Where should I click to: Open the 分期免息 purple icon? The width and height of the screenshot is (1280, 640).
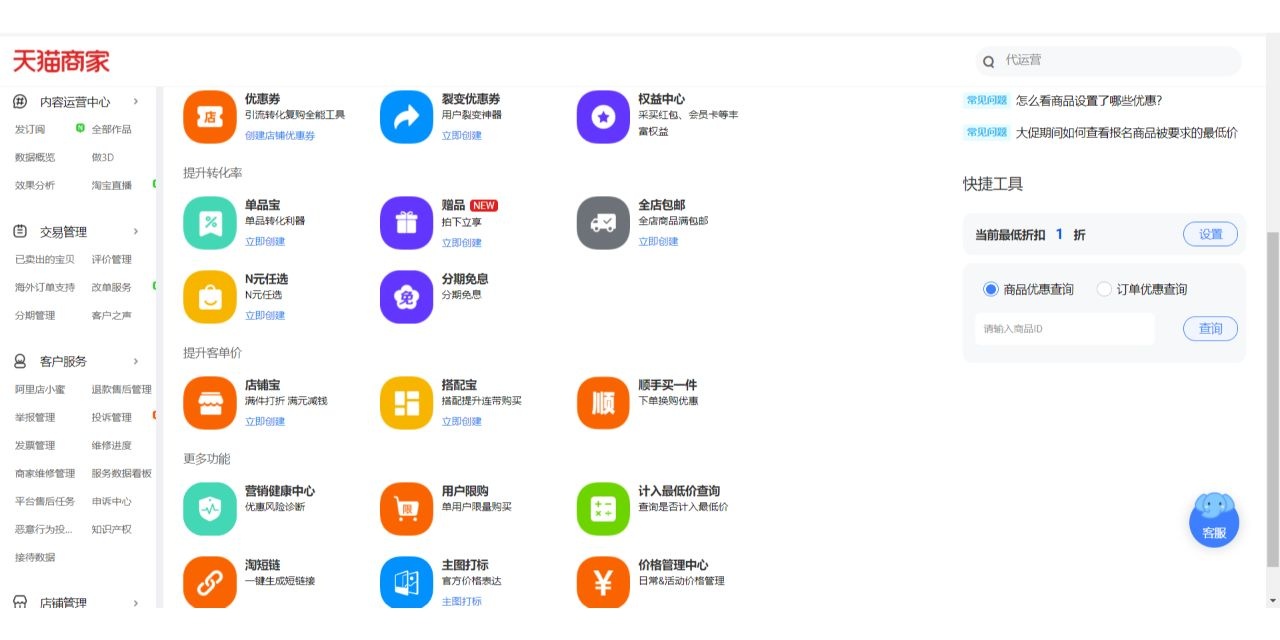click(407, 297)
